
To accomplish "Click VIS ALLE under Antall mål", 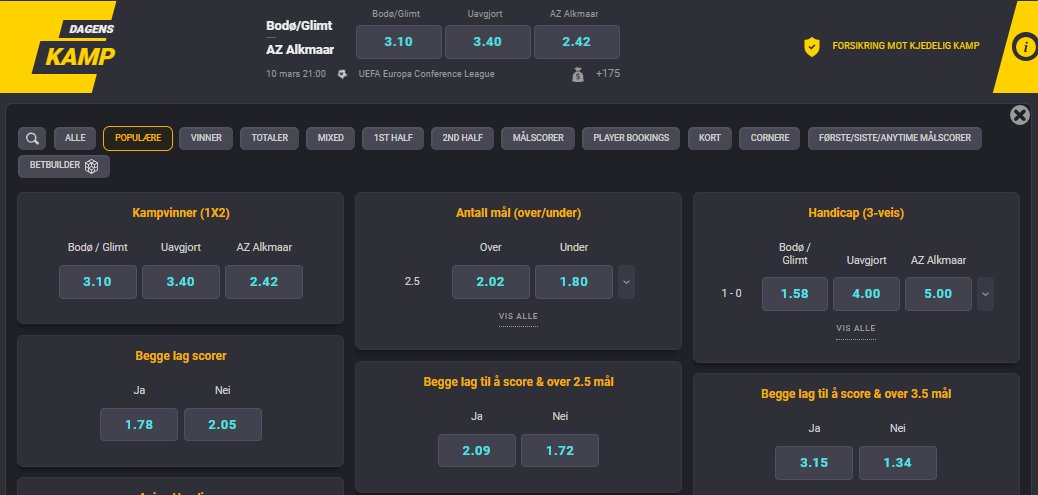I will point(518,316).
